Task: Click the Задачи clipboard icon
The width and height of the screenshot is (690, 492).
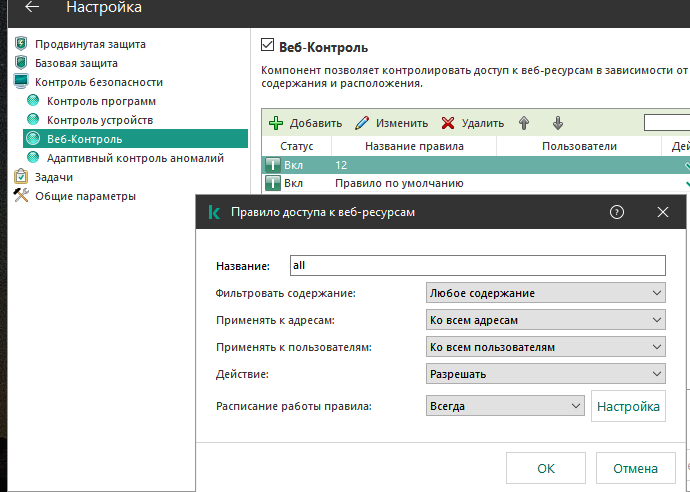Action: pyautogui.click(x=21, y=176)
